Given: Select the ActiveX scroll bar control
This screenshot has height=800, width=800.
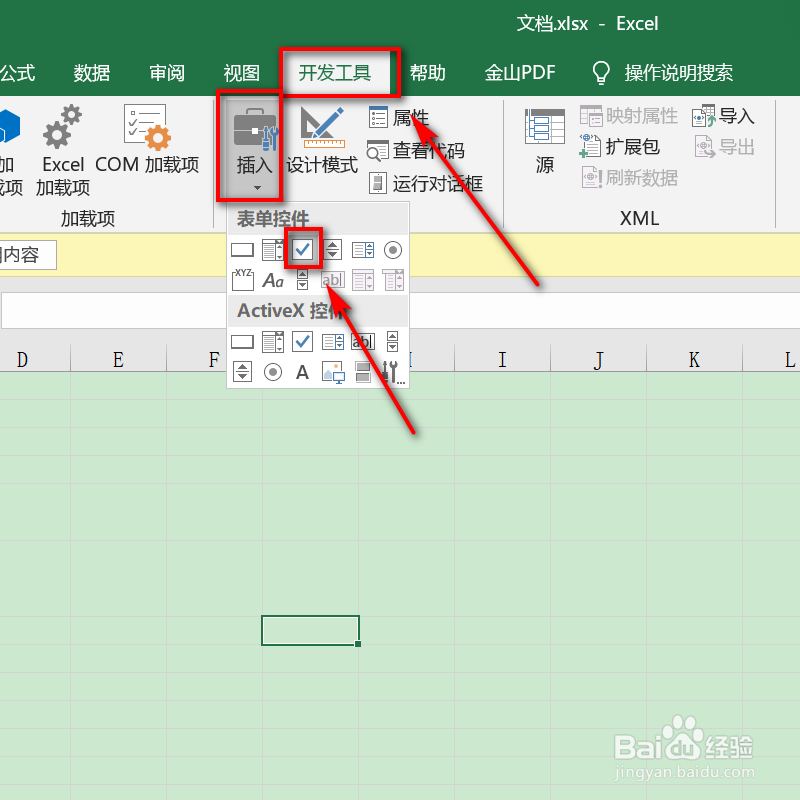Looking at the screenshot, I should pos(241,372).
